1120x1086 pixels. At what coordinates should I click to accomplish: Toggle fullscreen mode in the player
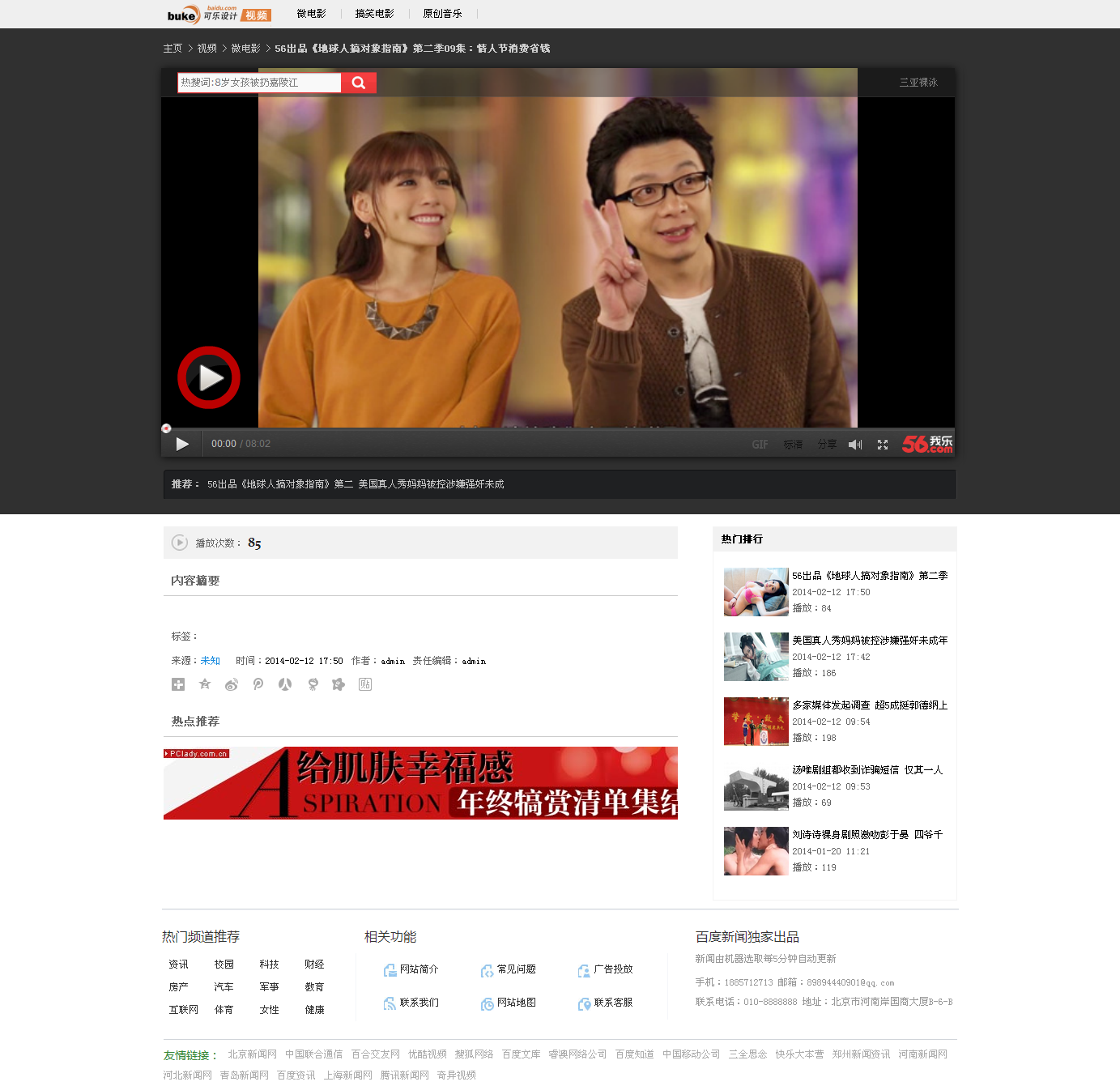[x=883, y=445]
